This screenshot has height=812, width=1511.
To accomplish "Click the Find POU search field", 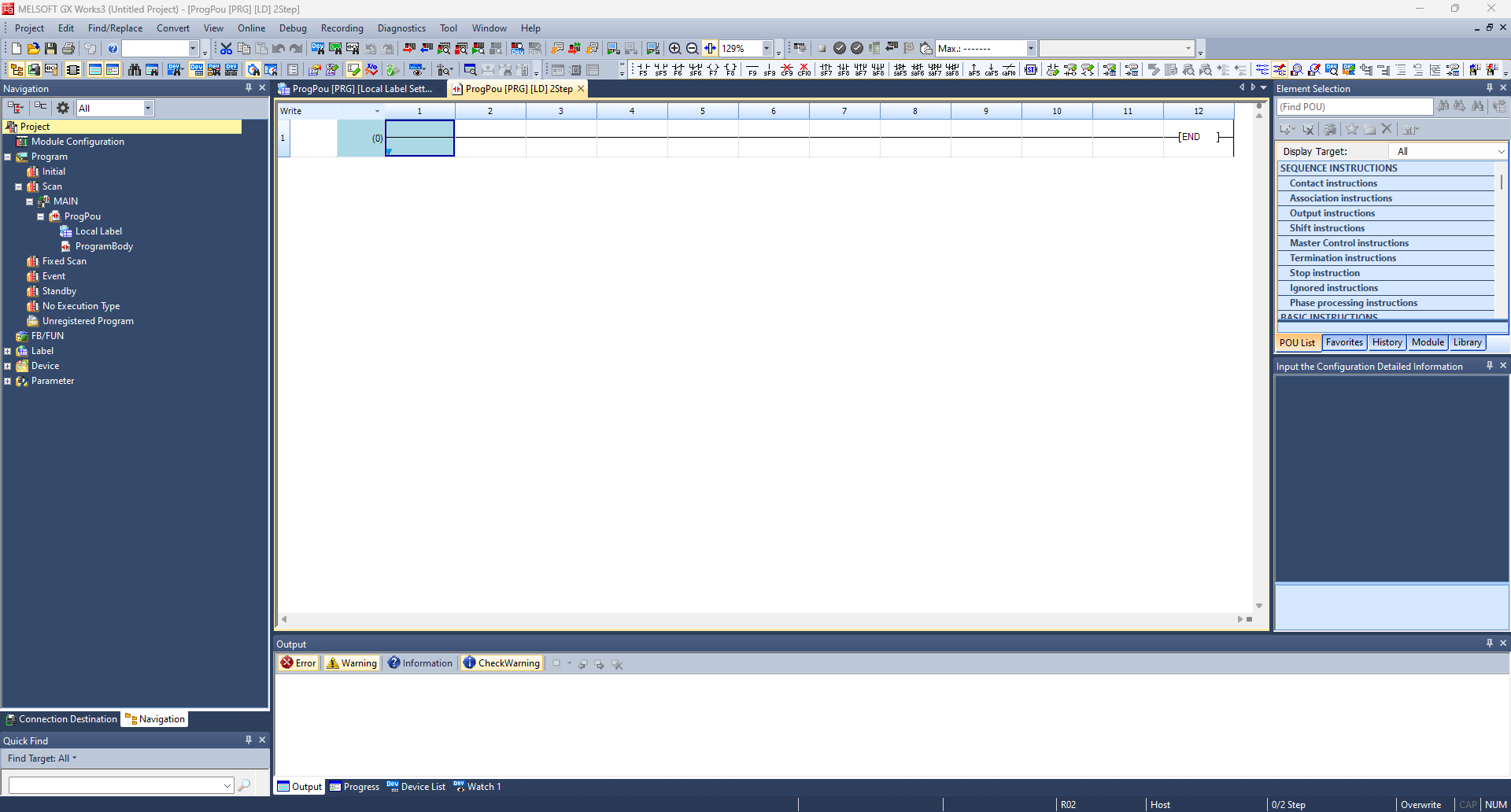I will coord(1354,107).
